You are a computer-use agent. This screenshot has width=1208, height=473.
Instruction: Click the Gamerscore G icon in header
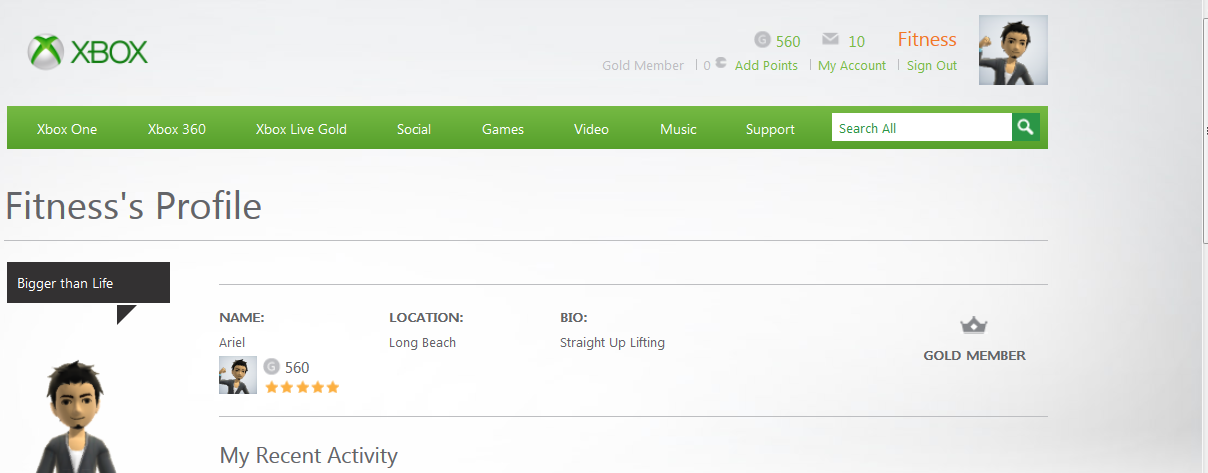click(763, 40)
